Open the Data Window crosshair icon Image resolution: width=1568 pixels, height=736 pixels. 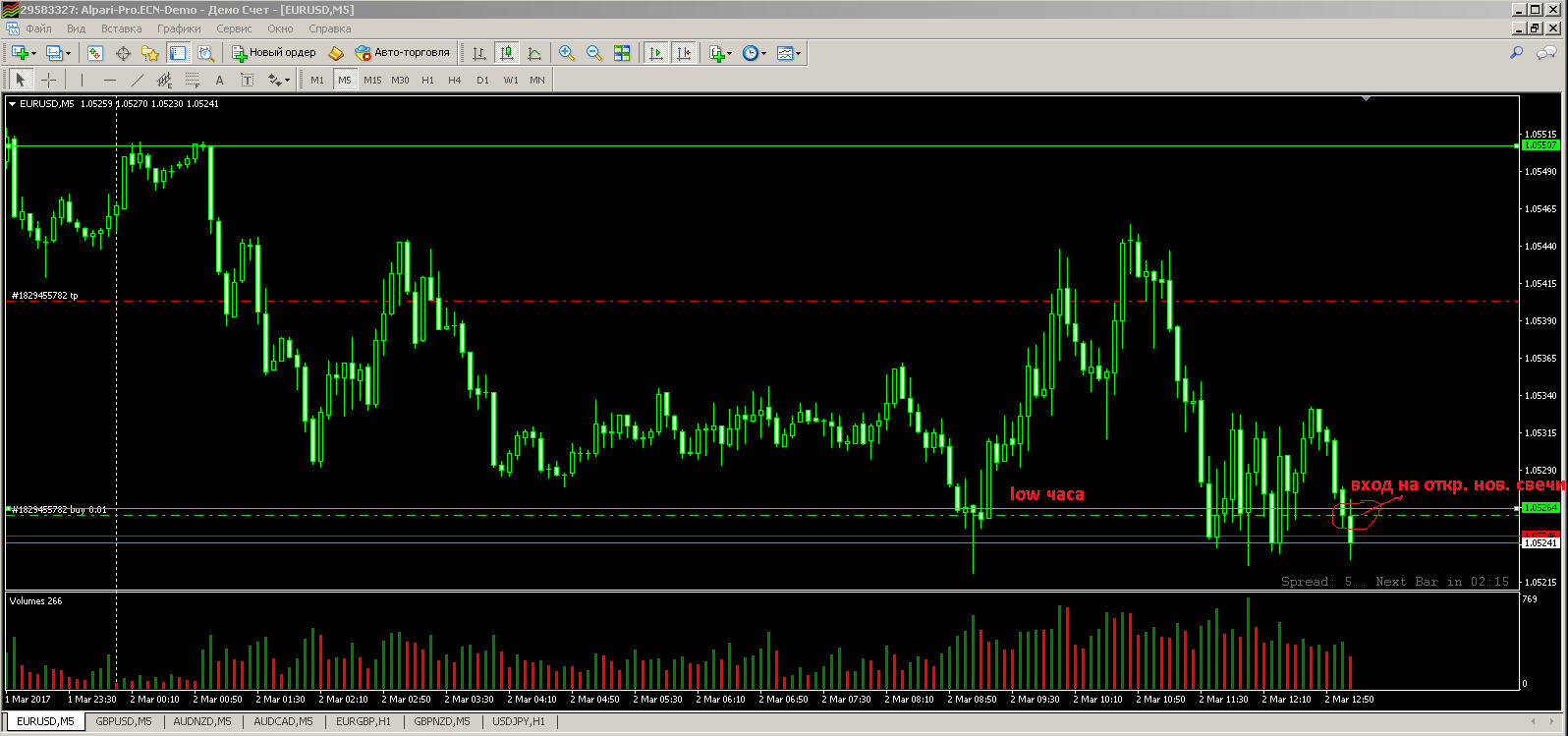point(123,53)
